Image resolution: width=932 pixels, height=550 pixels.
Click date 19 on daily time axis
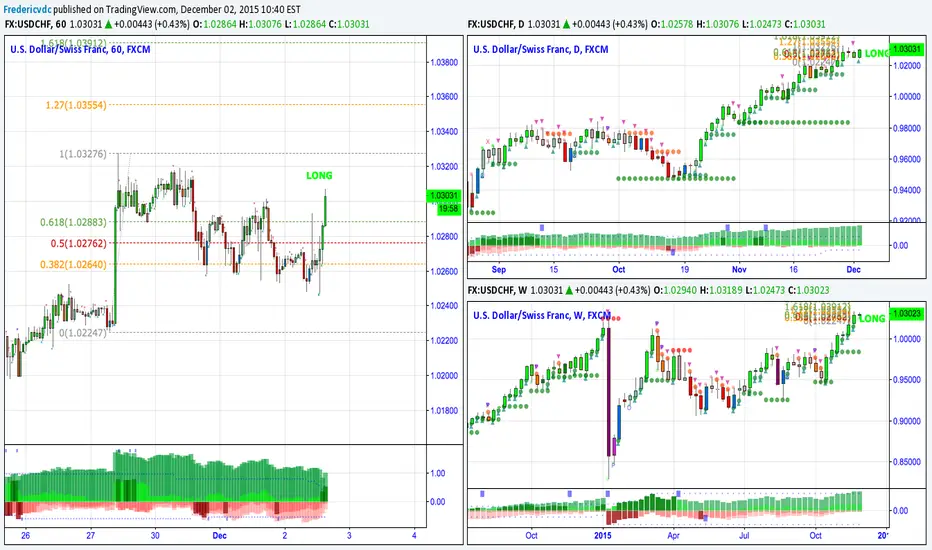pos(684,269)
